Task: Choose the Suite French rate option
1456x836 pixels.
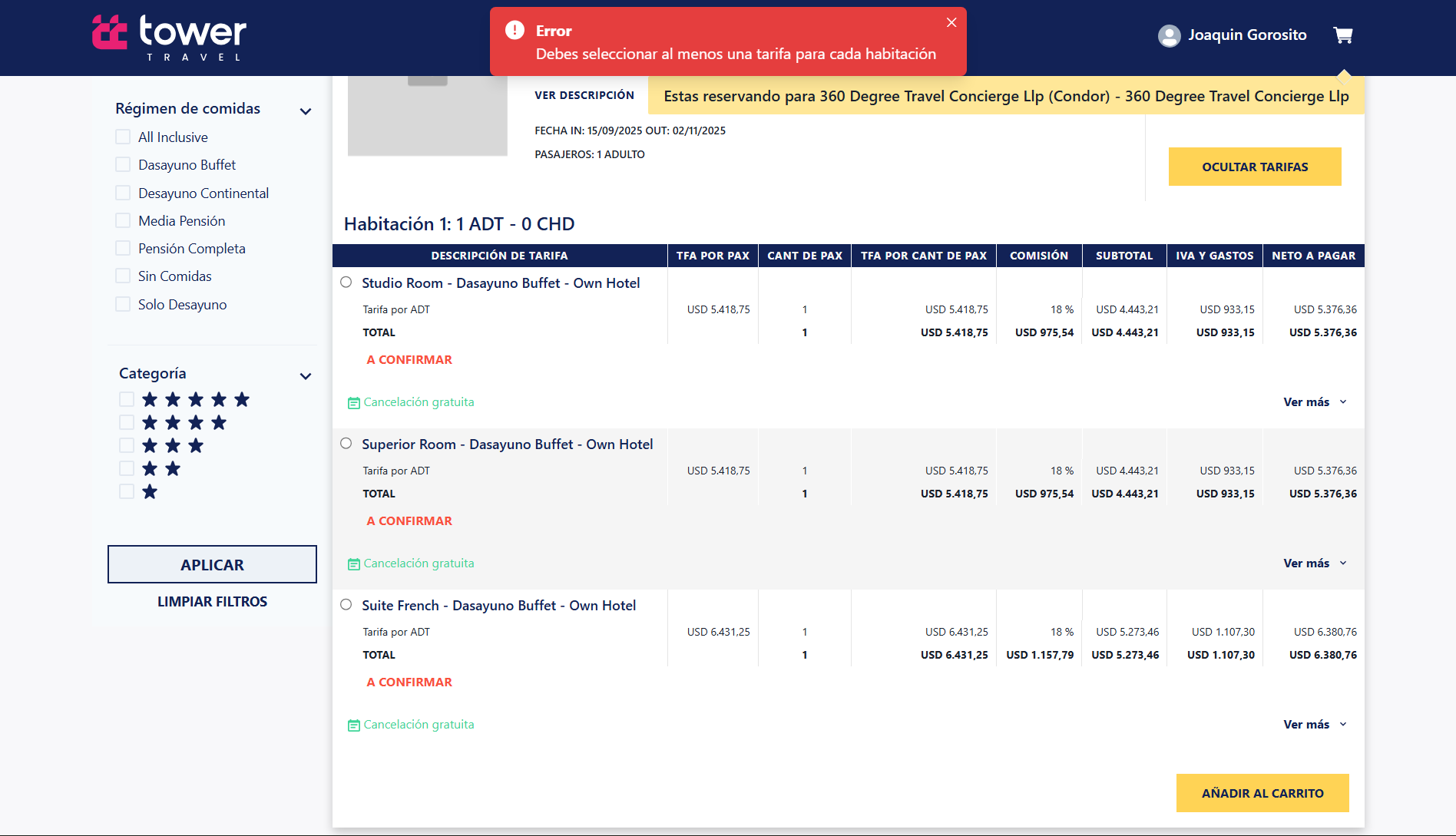Action: click(346, 605)
